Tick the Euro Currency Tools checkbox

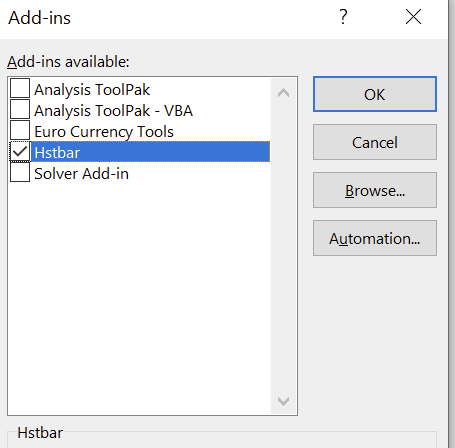point(20,130)
